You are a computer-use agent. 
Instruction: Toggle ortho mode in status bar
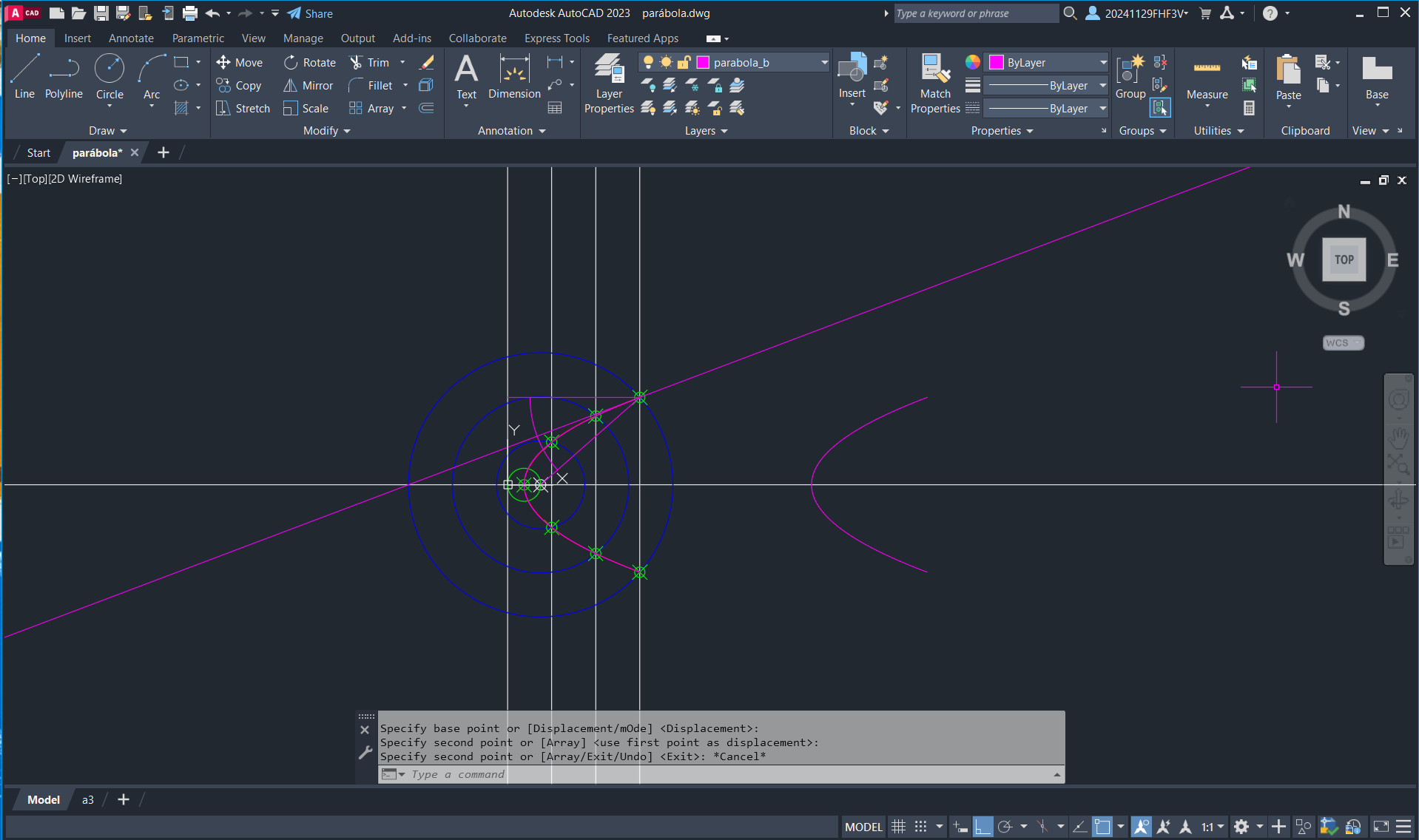click(982, 827)
